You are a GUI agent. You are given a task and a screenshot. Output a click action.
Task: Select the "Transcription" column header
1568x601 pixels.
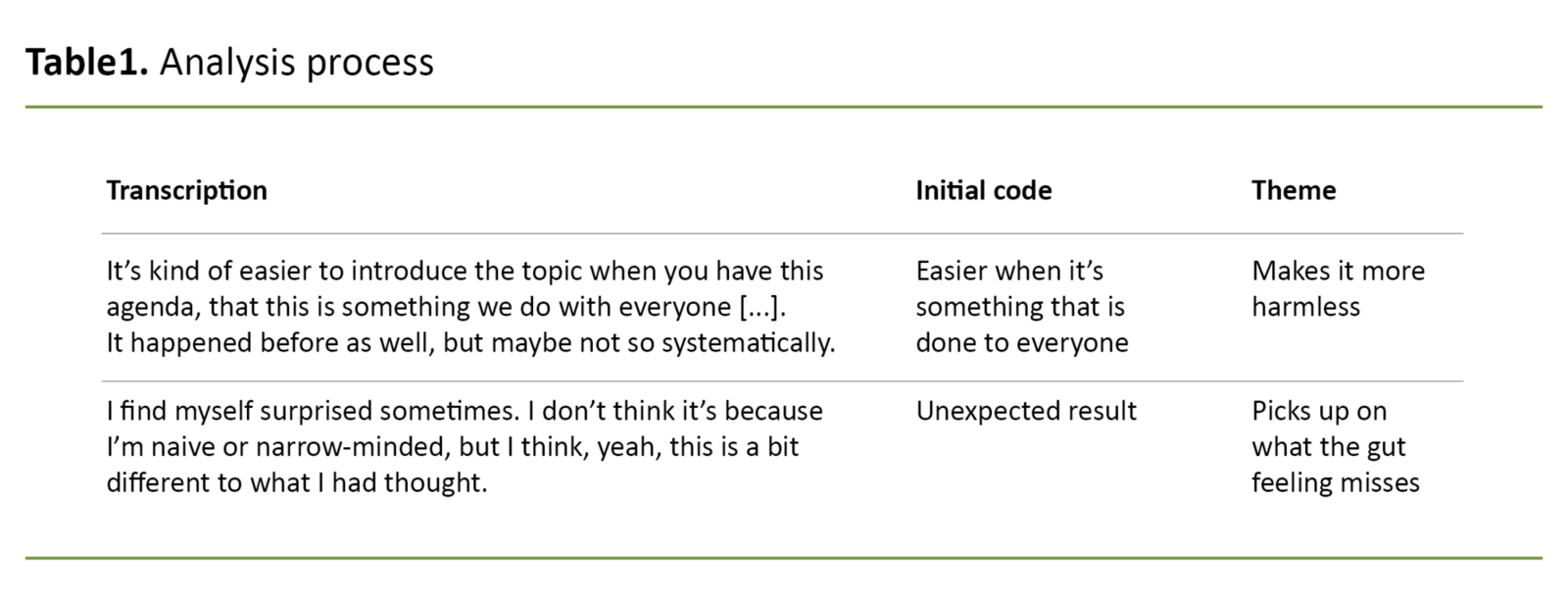pyautogui.click(x=186, y=190)
